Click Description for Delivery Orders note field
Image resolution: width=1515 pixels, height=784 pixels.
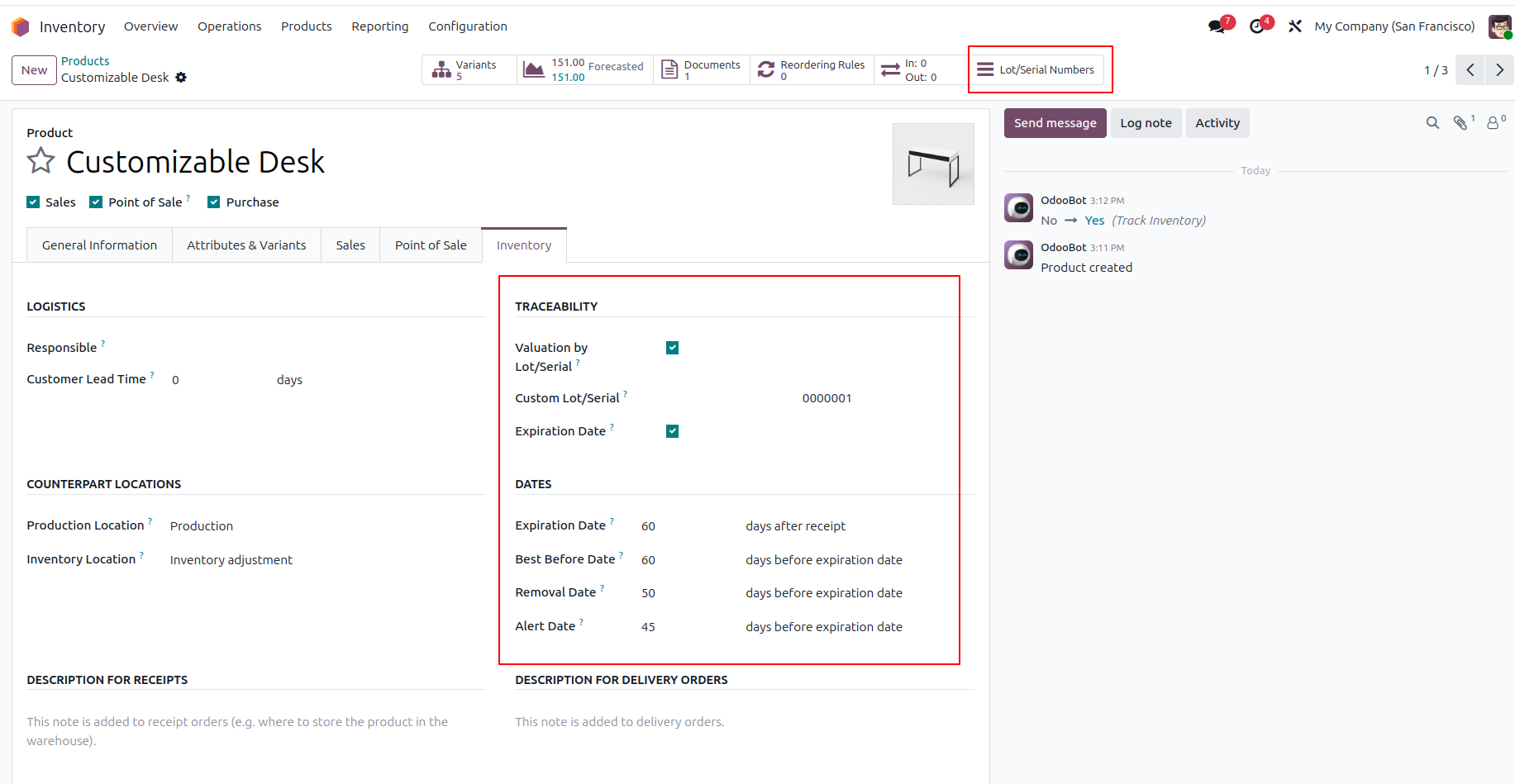click(x=745, y=722)
